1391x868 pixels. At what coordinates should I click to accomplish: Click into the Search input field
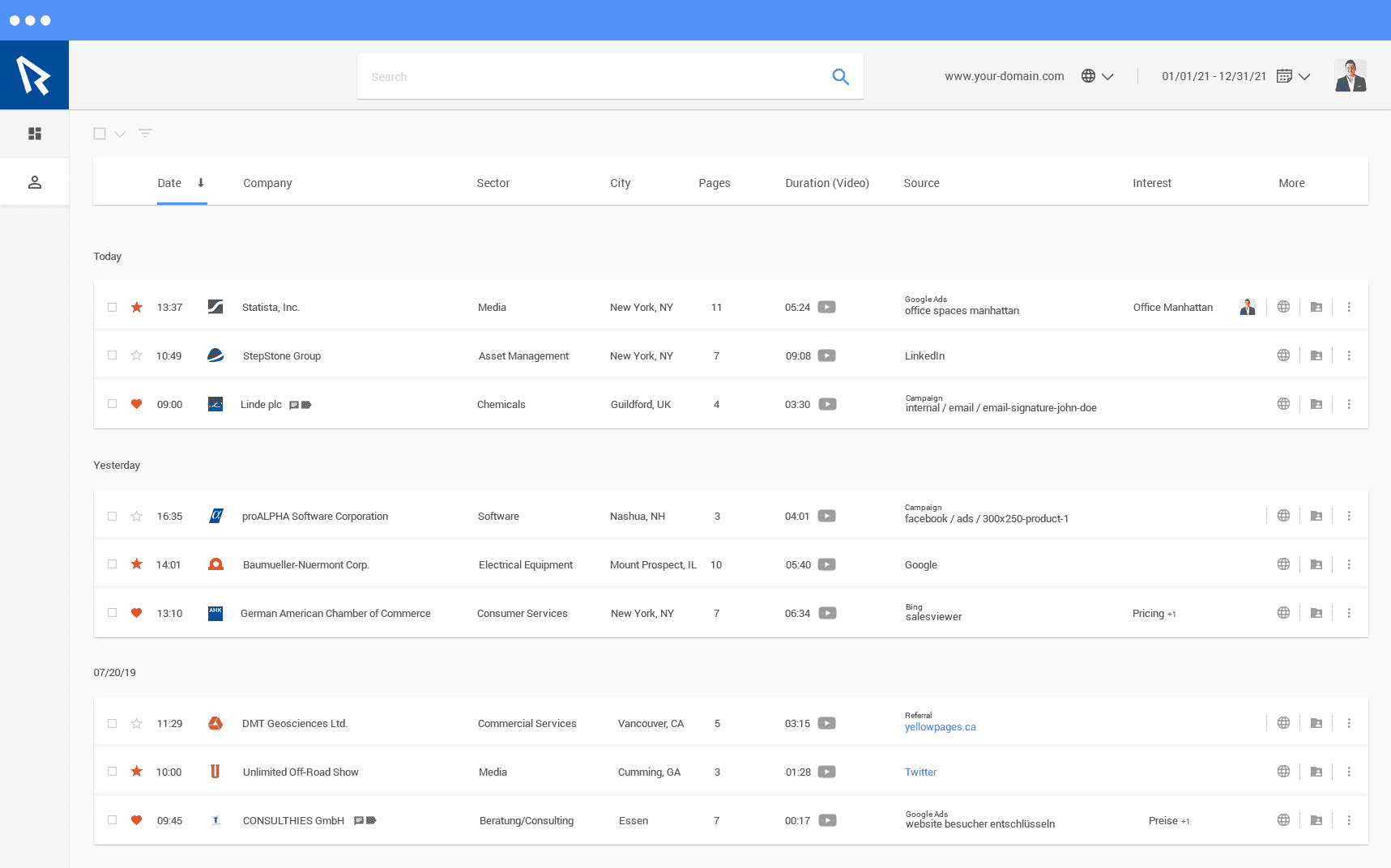tap(591, 77)
